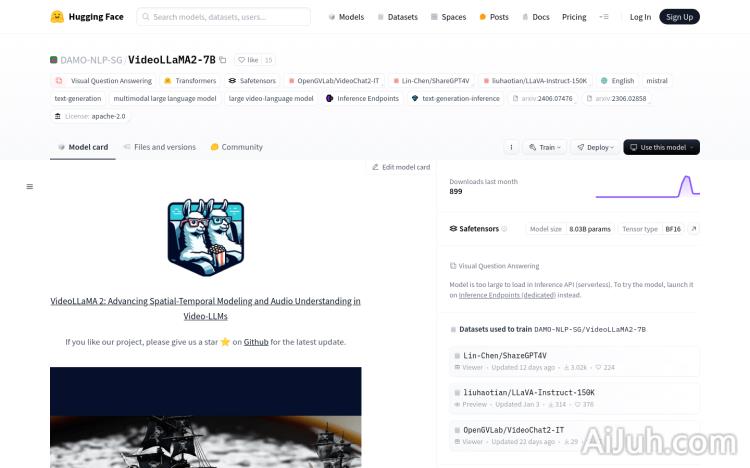
Task: Click the Safetensors info icon
Action: [x=504, y=229]
